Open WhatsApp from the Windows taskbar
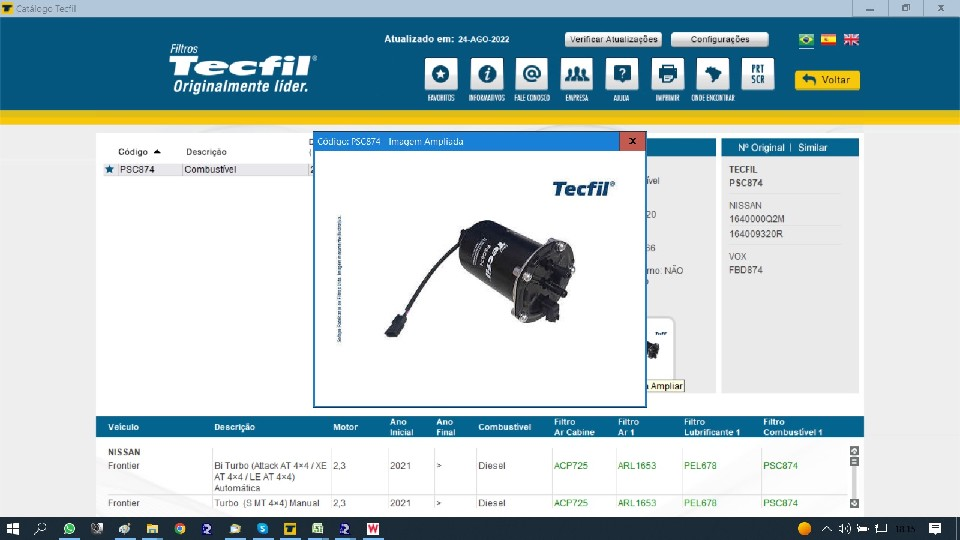Viewport: 960px width, 540px height. 69,528
